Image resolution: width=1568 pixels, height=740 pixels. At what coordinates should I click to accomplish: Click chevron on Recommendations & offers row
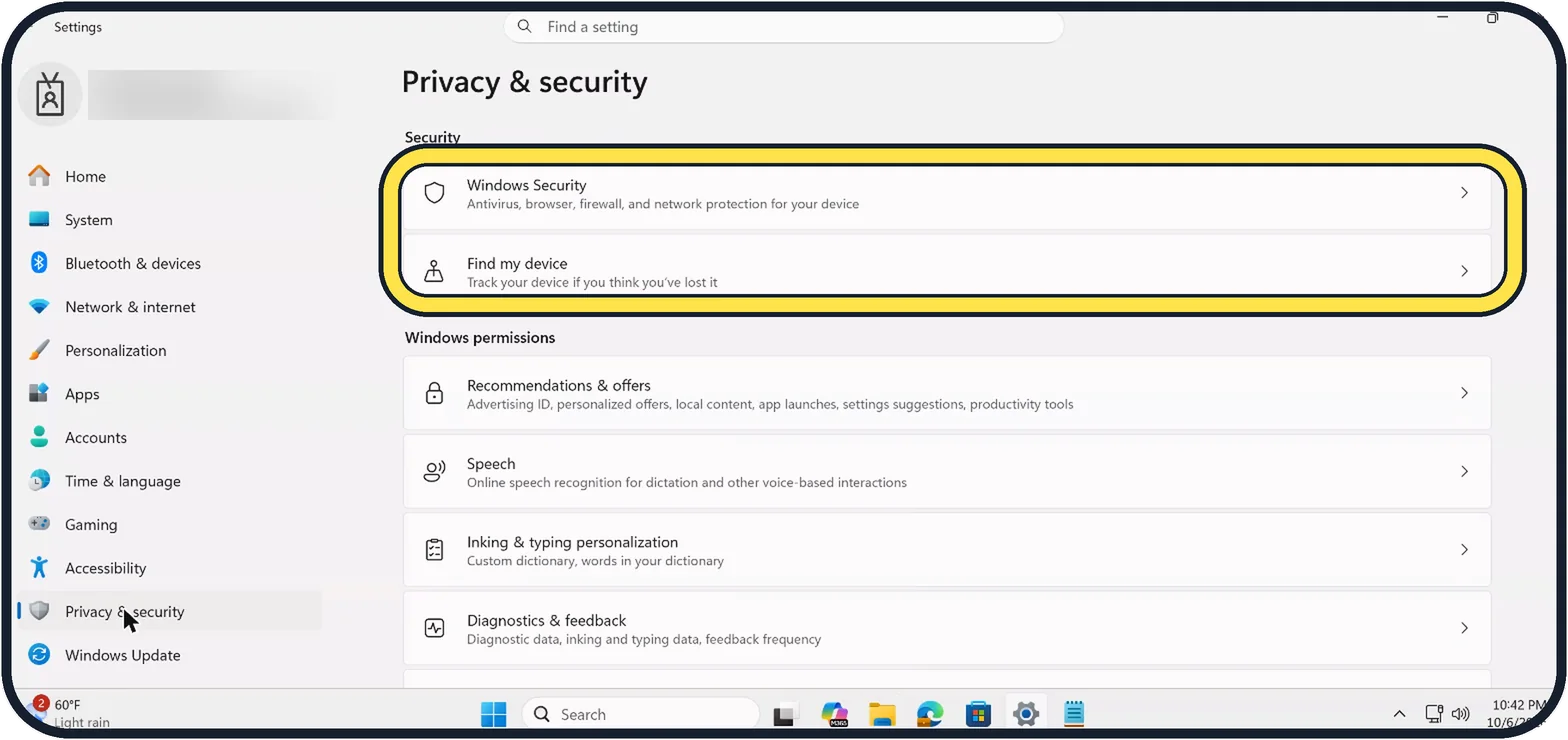(1464, 393)
